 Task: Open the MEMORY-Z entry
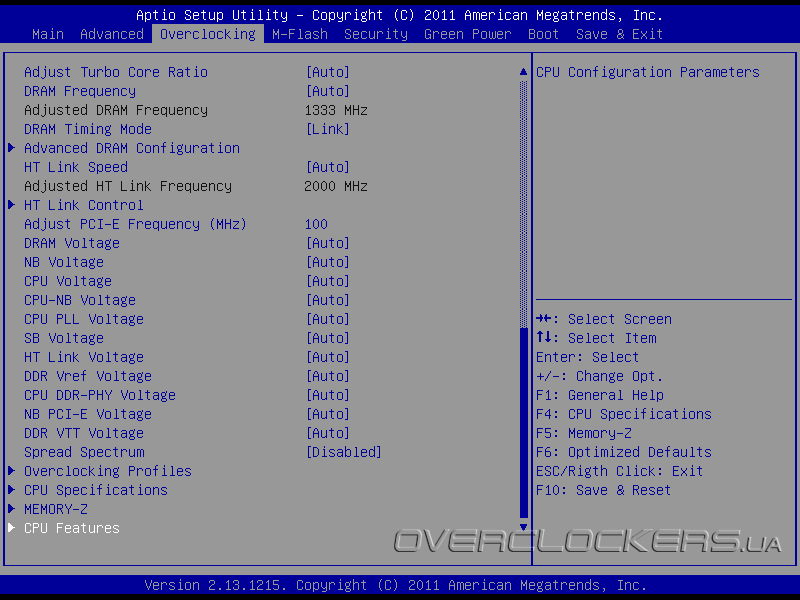[x=56, y=509]
